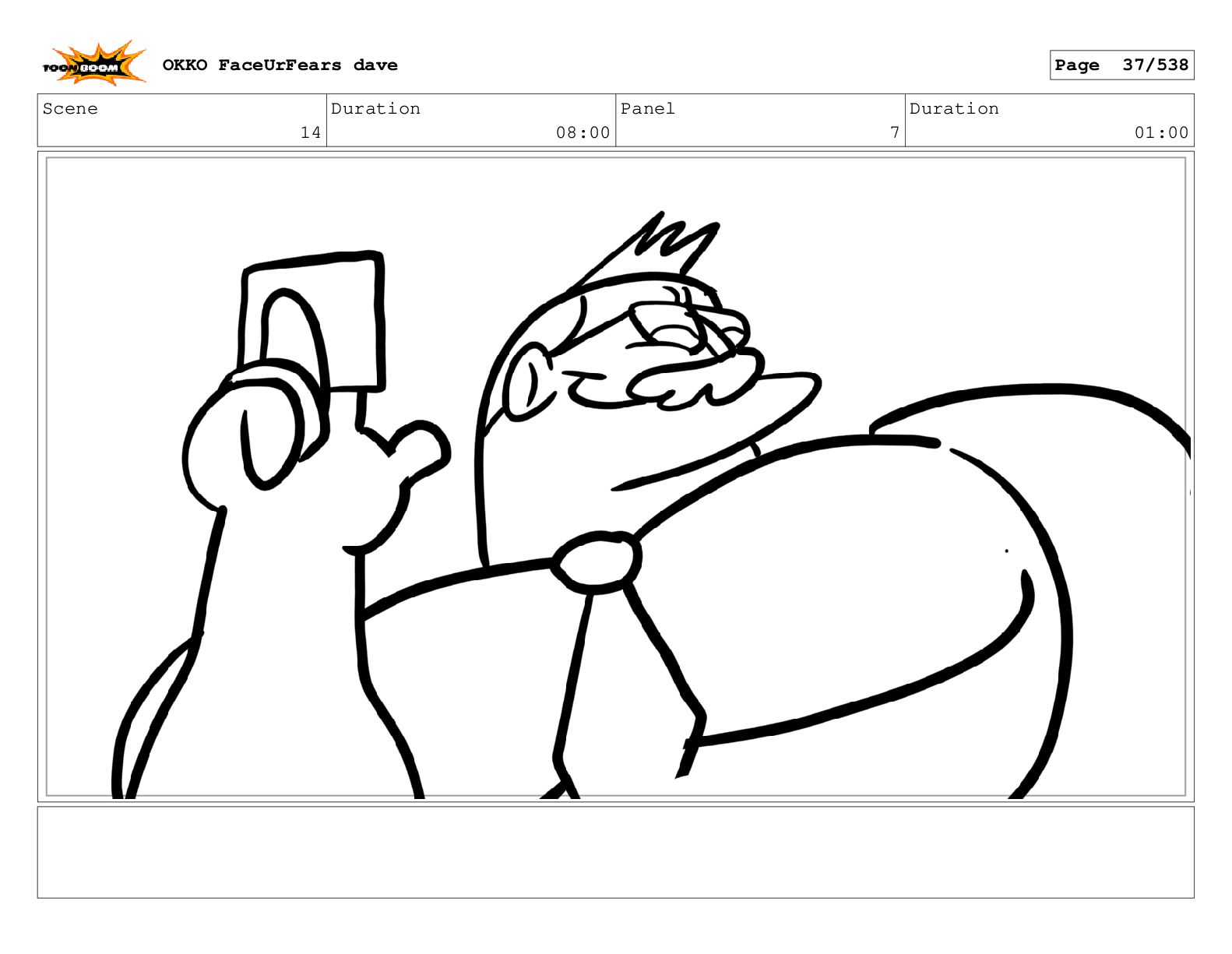Click the 'Panel' header label
1232x954 pixels.
tap(647, 109)
